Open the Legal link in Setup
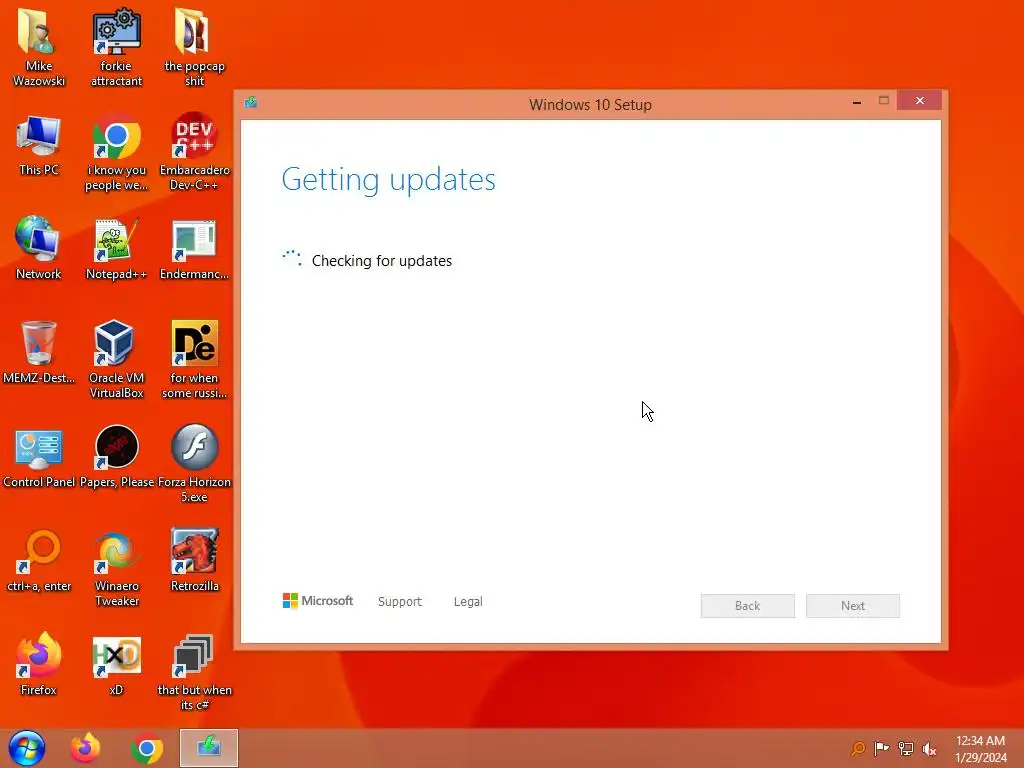 (468, 601)
